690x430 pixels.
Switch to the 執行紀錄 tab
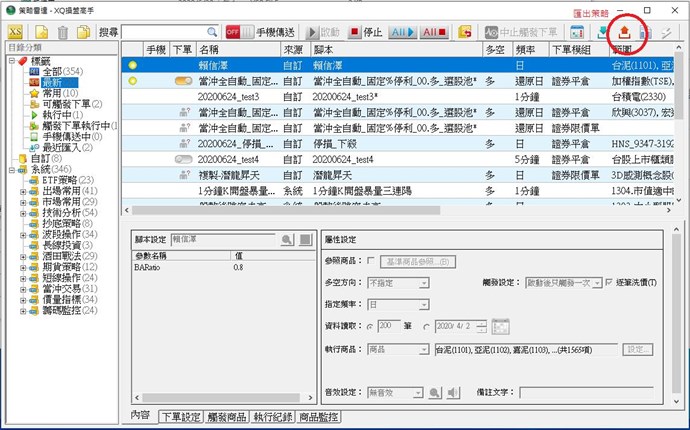coord(273,416)
